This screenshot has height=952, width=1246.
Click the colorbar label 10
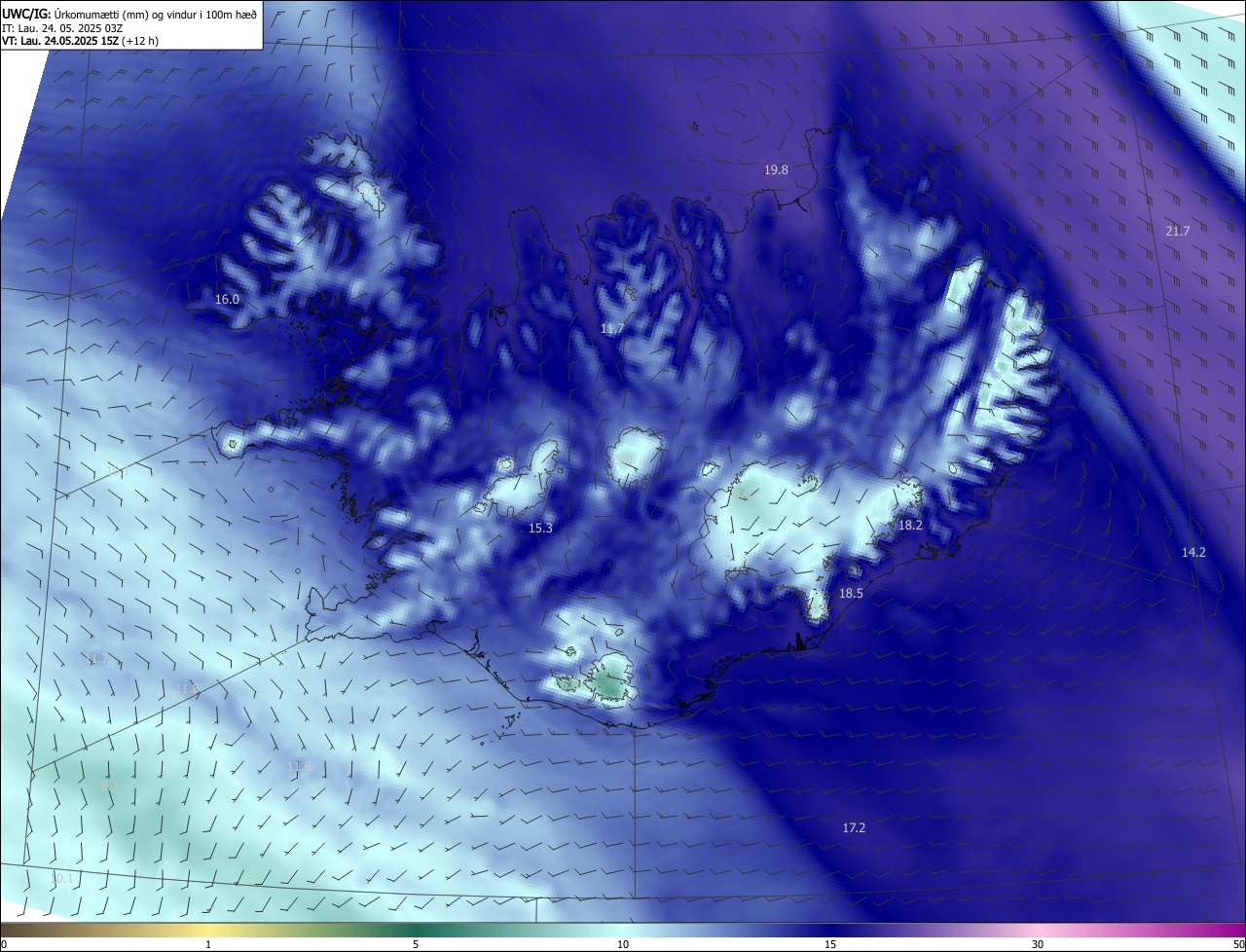point(623,944)
